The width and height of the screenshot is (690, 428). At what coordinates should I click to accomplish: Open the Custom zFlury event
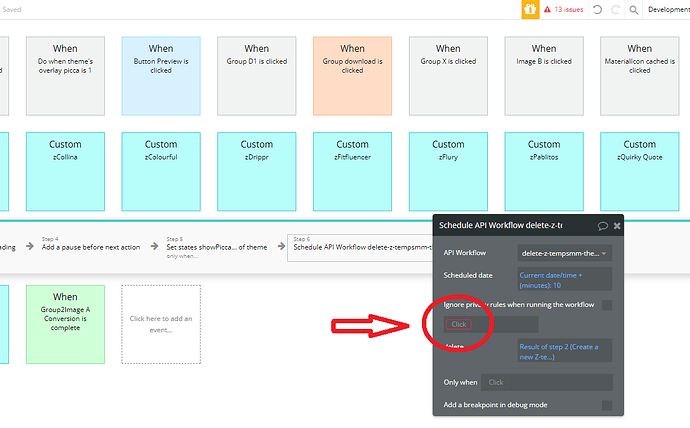point(448,172)
